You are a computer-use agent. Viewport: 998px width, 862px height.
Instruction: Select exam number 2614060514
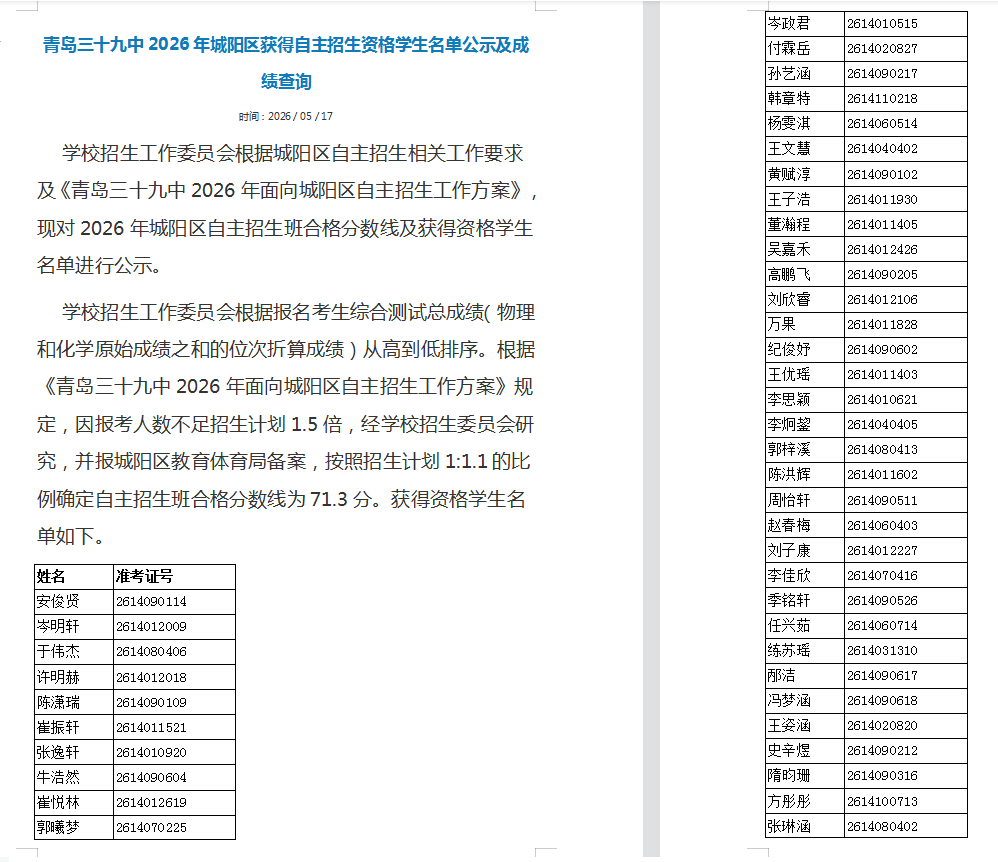pos(882,124)
